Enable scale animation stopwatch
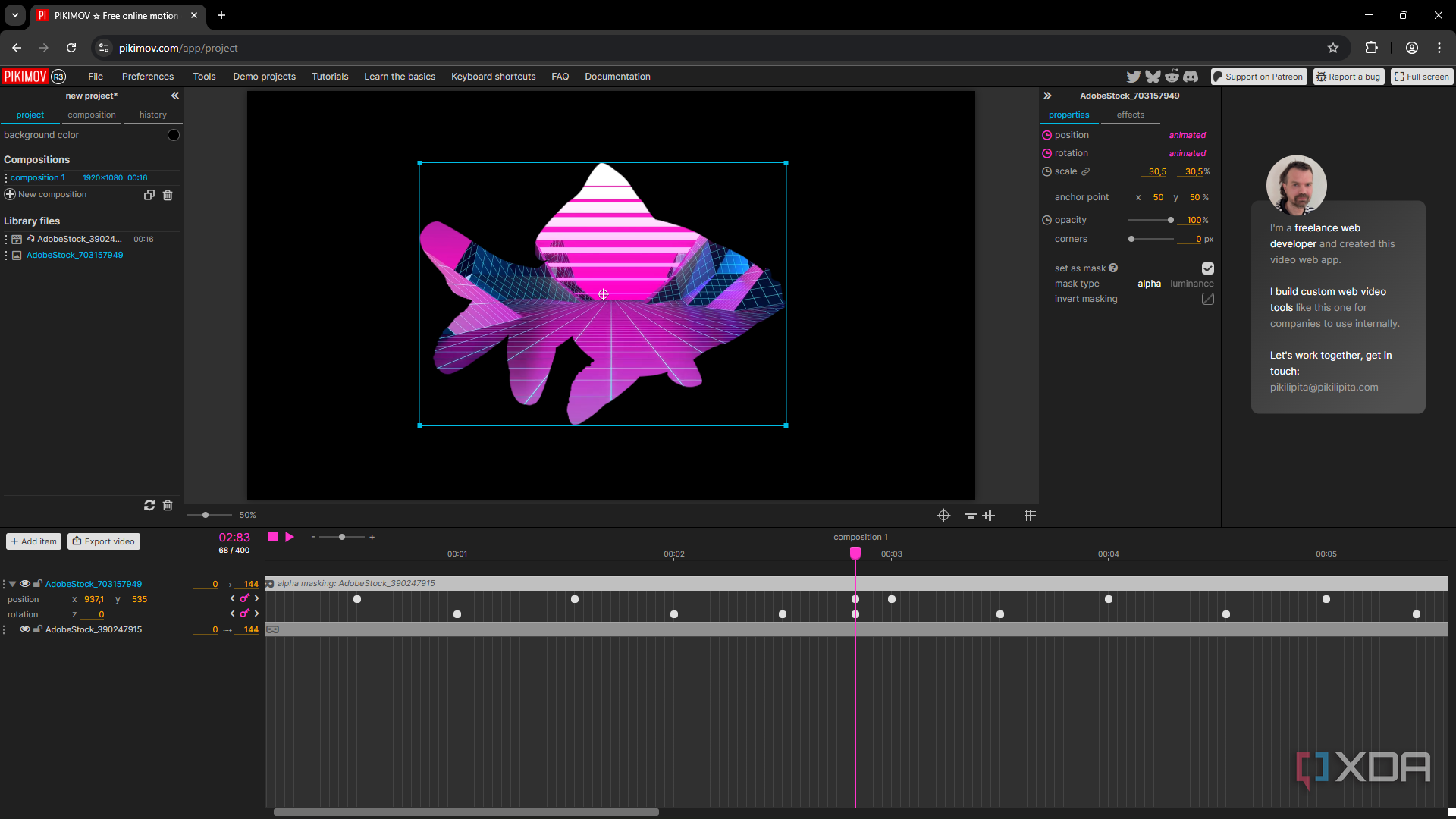Viewport: 1456px width, 819px height. tap(1046, 171)
